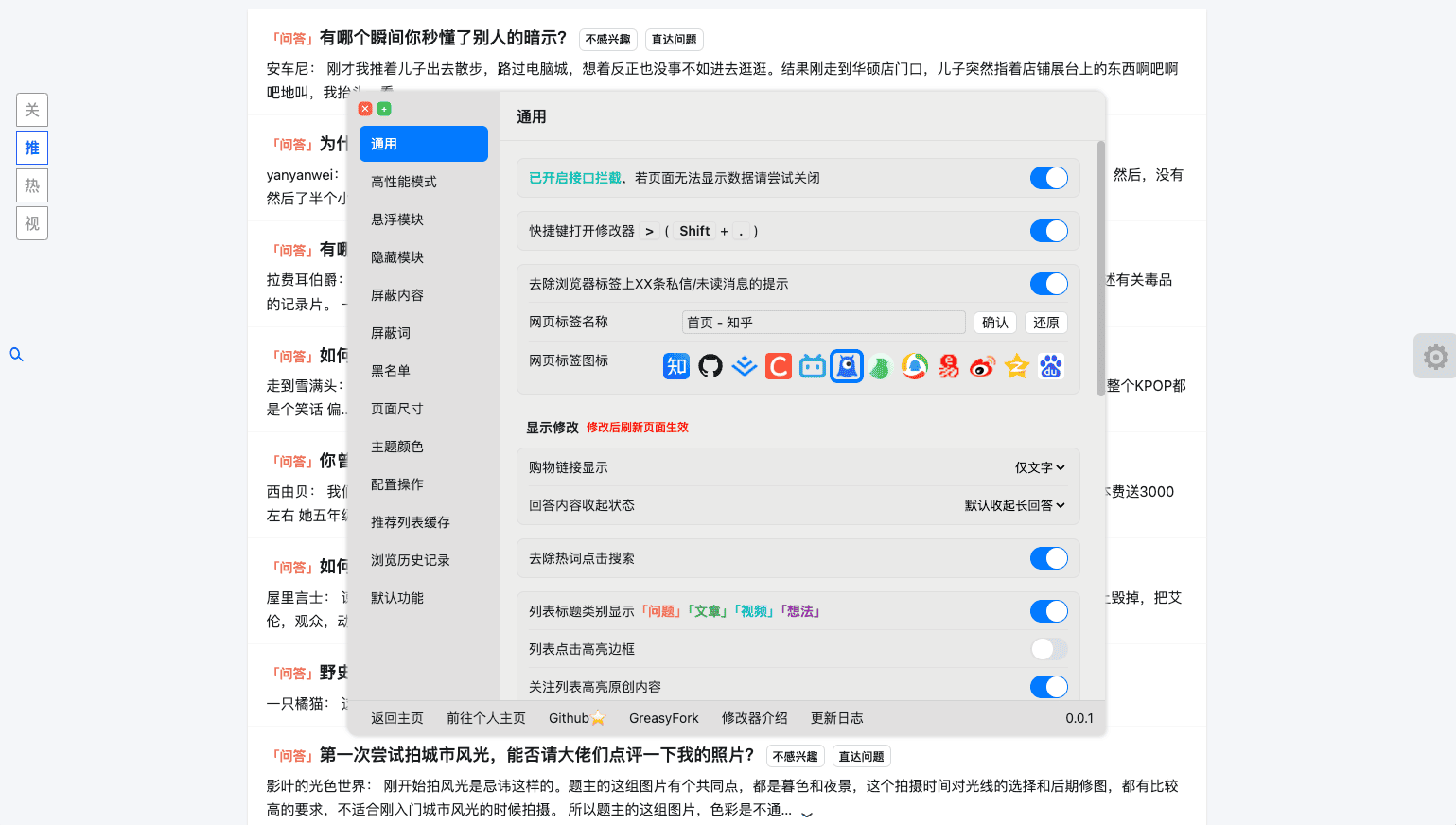Choose the Bilibili TV tab icon
1456x825 pixels.
[x=813, y=366]
